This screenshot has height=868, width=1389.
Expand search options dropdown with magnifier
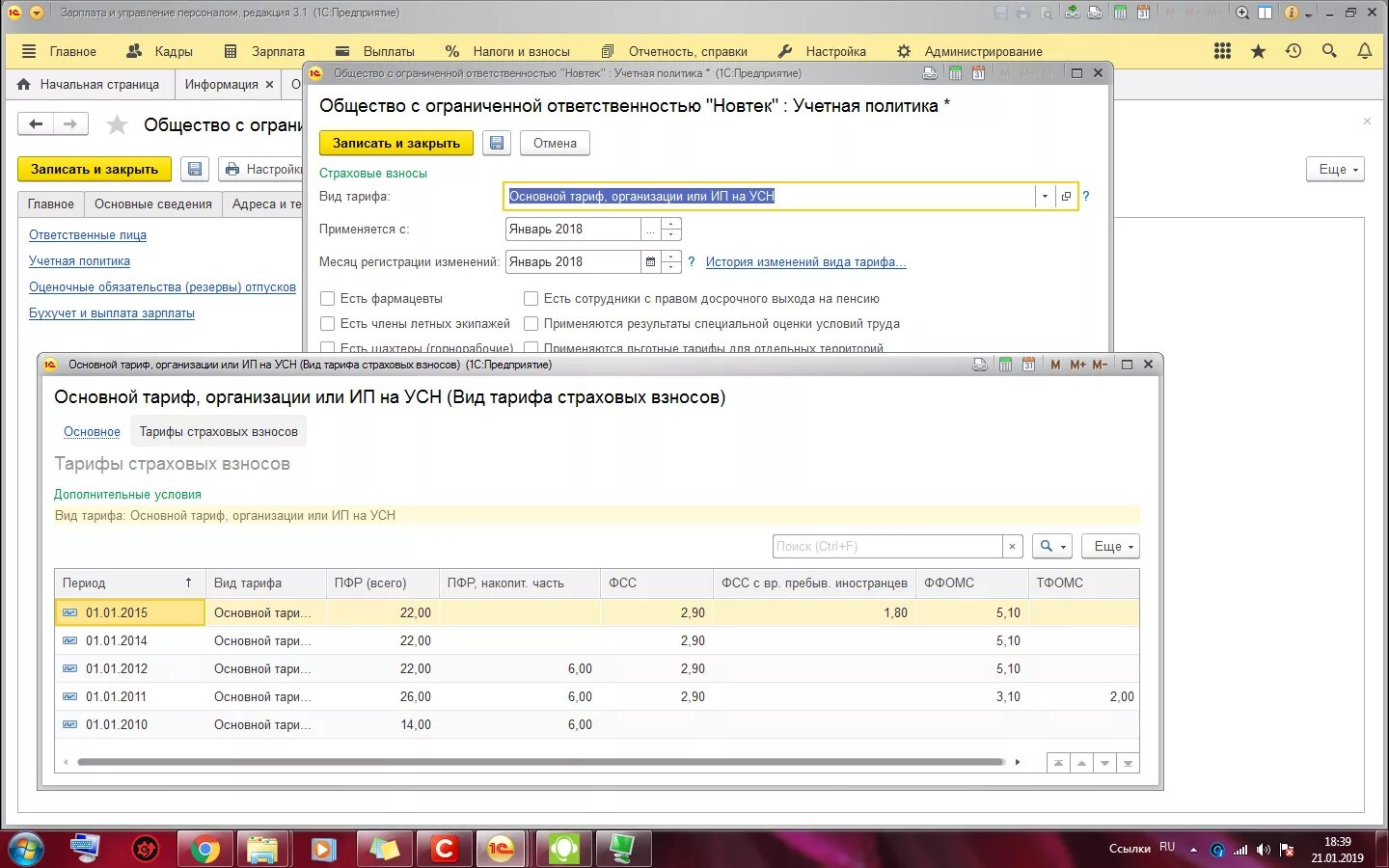1052,546
